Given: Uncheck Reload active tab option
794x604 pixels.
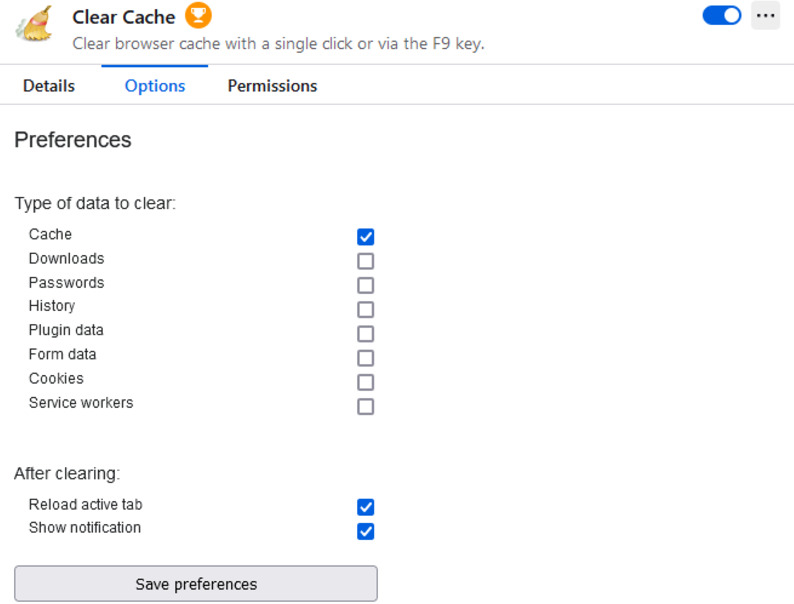Looking at the screenshot, I should click(x=366, y=507).
